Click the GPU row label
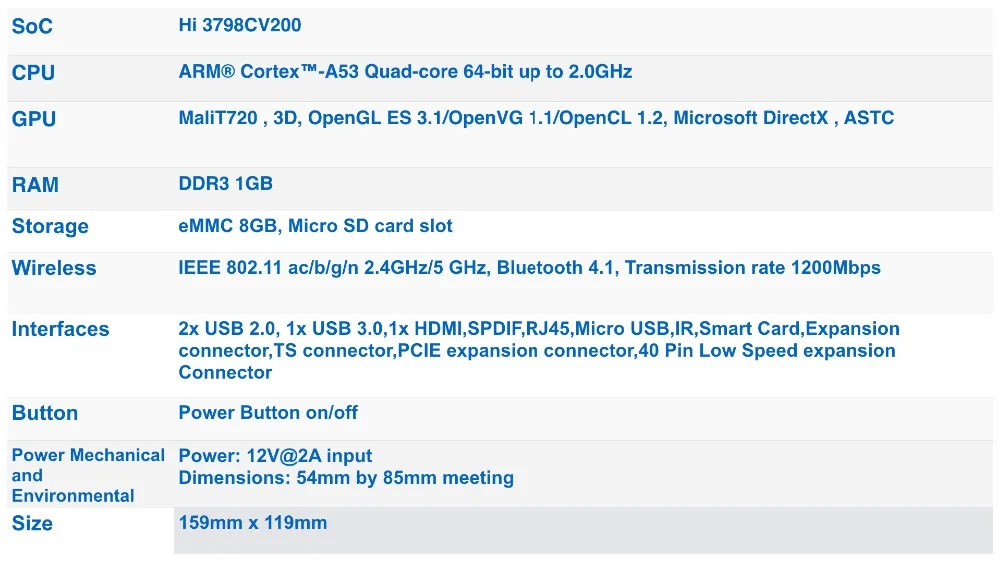The width and height of the screenshot is (1000, 563). click(34, 119)
